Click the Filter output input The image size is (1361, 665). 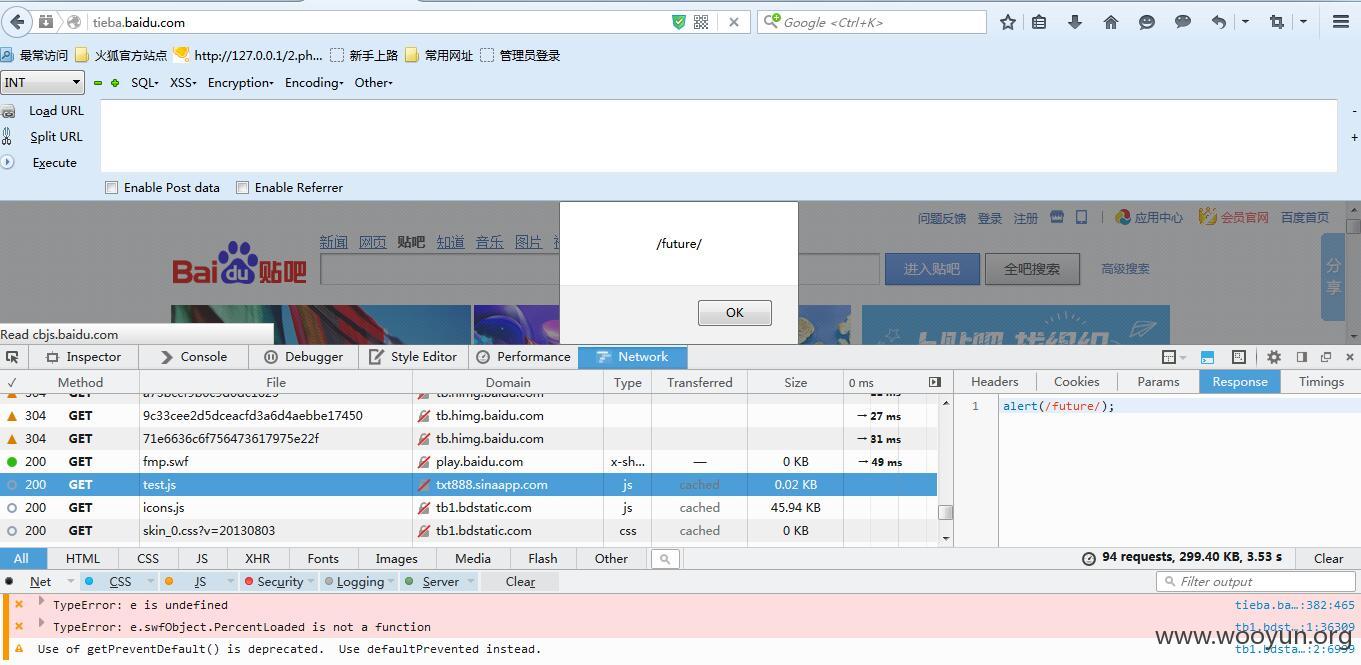pyautogui.click(x=1254, y=582)
